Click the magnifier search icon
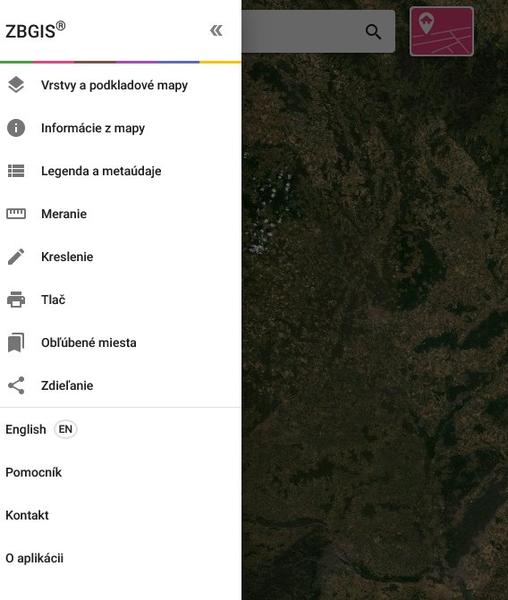 [373, 32]
